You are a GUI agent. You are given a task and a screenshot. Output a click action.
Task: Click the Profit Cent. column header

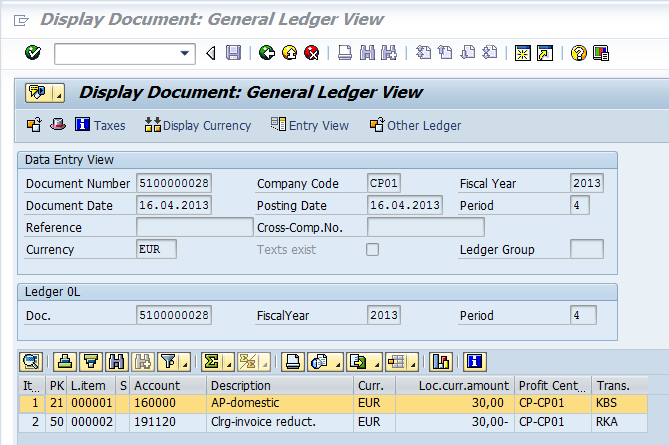click(553, 386)
